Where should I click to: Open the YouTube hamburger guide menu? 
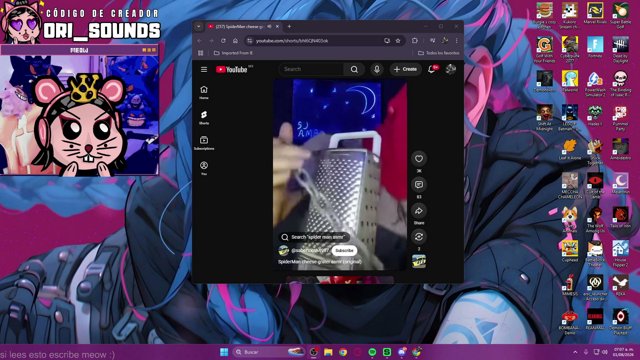[x=204, y=69]
